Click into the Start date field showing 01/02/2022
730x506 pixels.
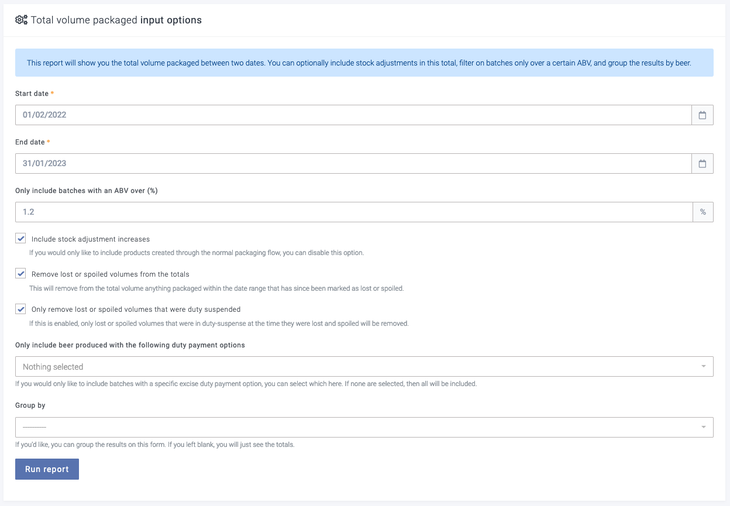[352, 115]
